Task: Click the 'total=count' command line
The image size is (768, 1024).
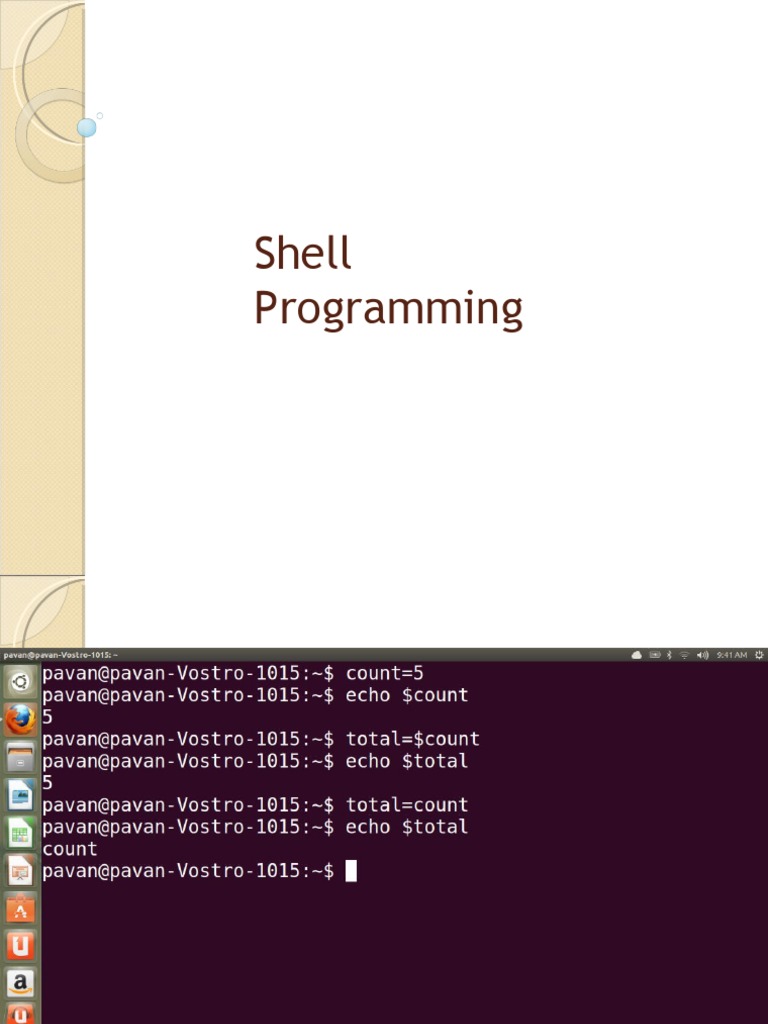Action: coord(255,805)
